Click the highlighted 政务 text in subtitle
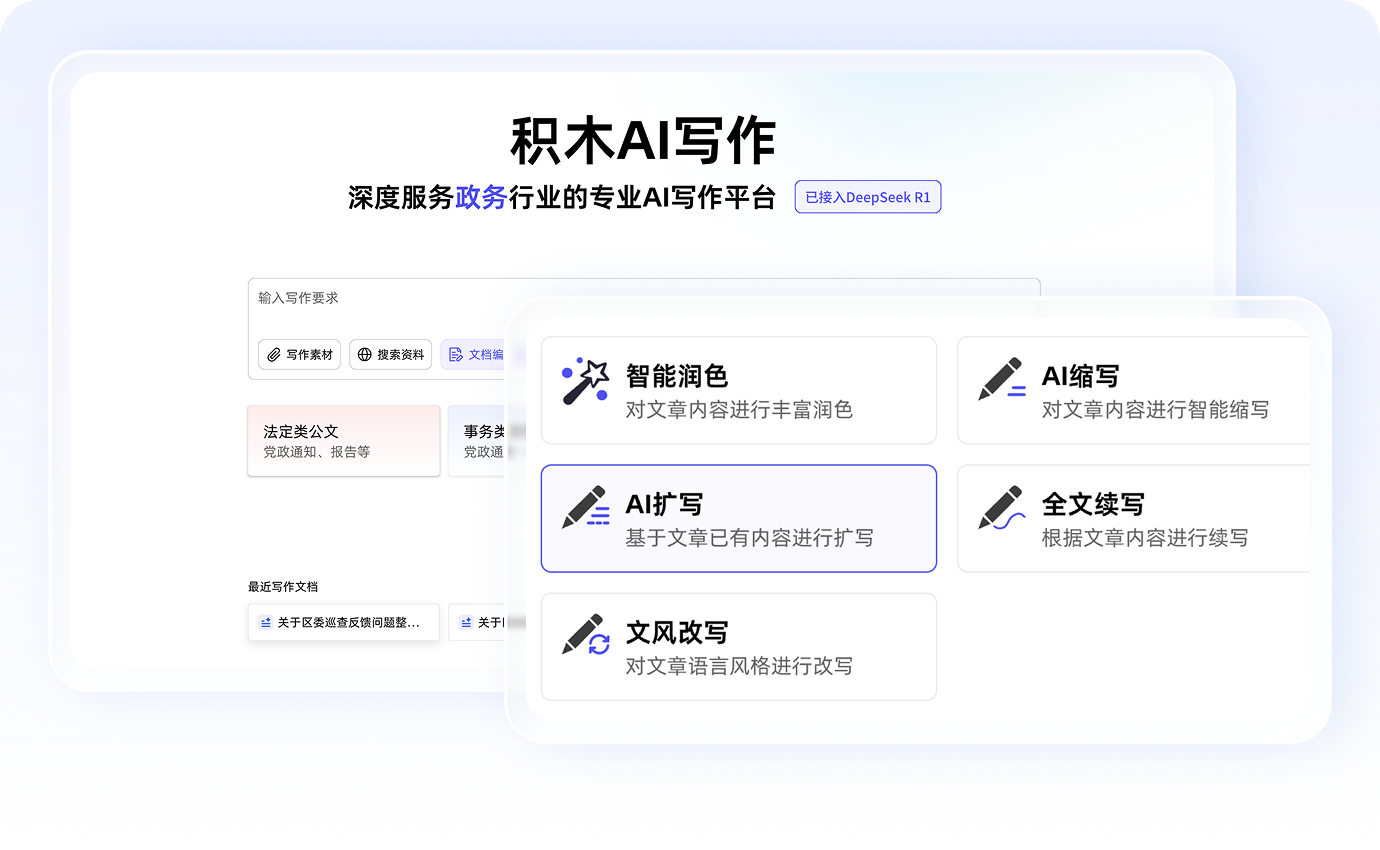 (481, 197)
